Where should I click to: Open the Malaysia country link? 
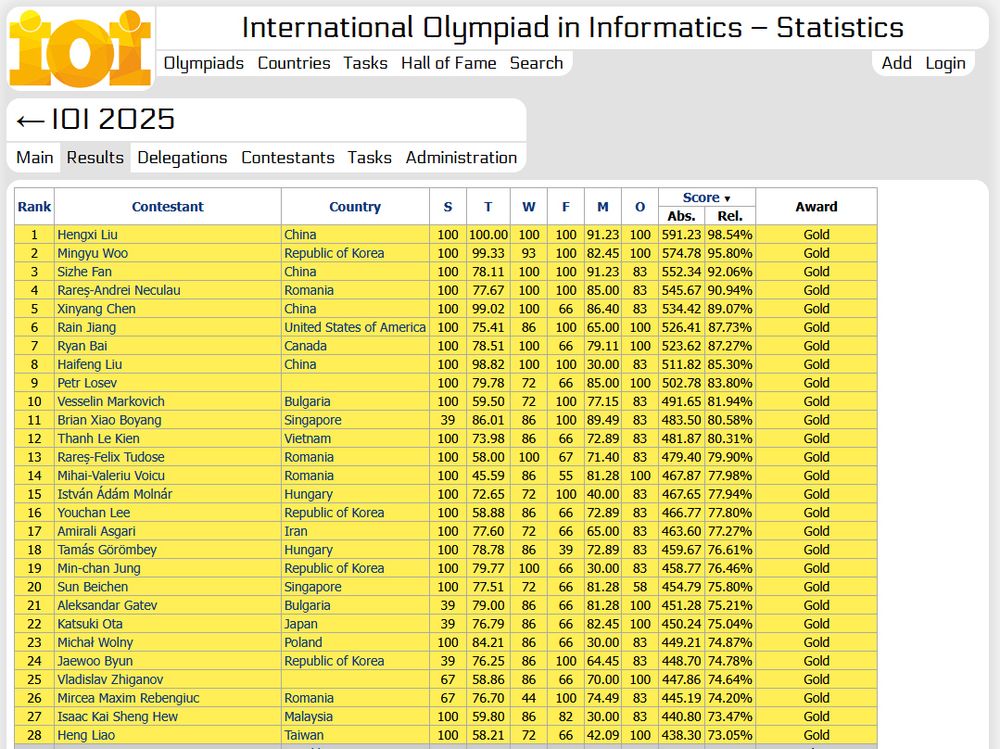[309, 716]
